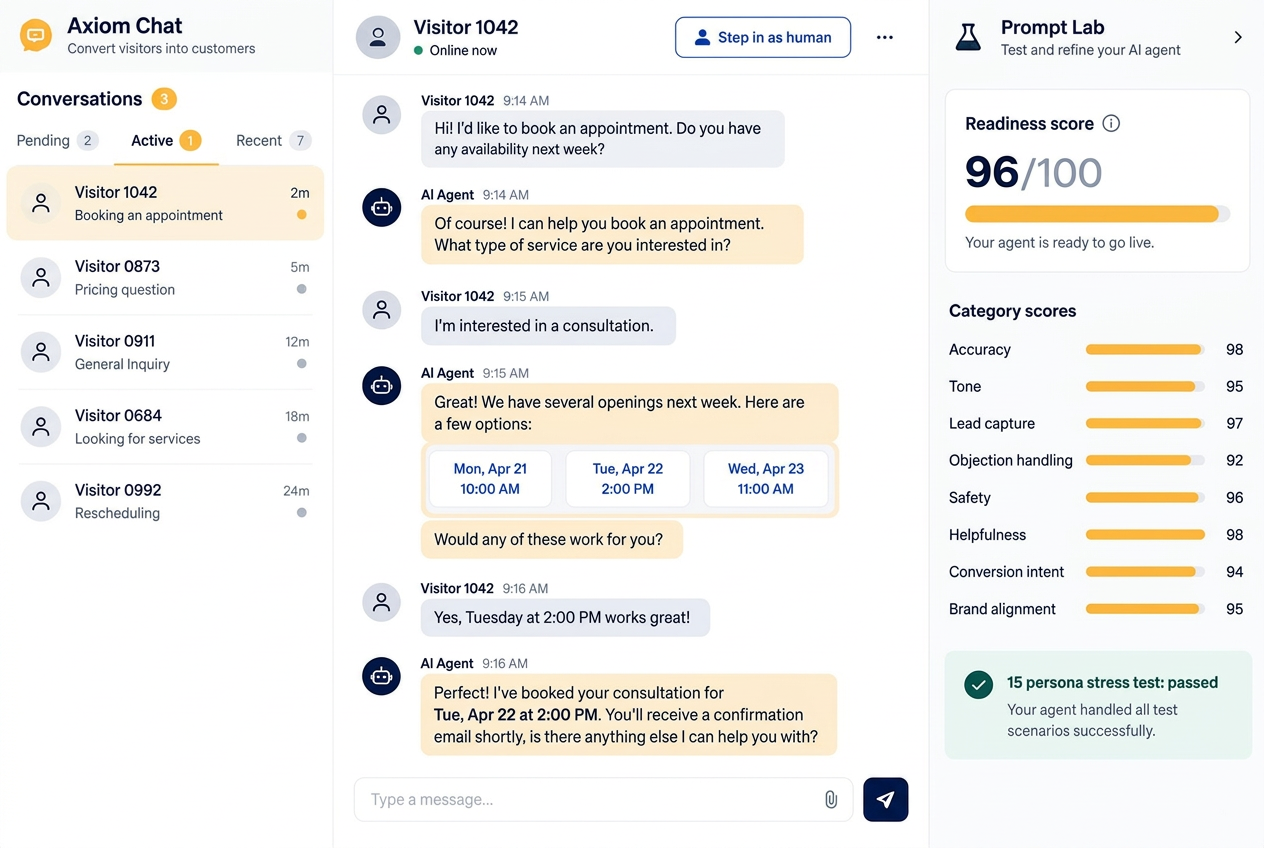Click the Visitor 0911 avatar in the list
1264x848 pixels.
41,352
